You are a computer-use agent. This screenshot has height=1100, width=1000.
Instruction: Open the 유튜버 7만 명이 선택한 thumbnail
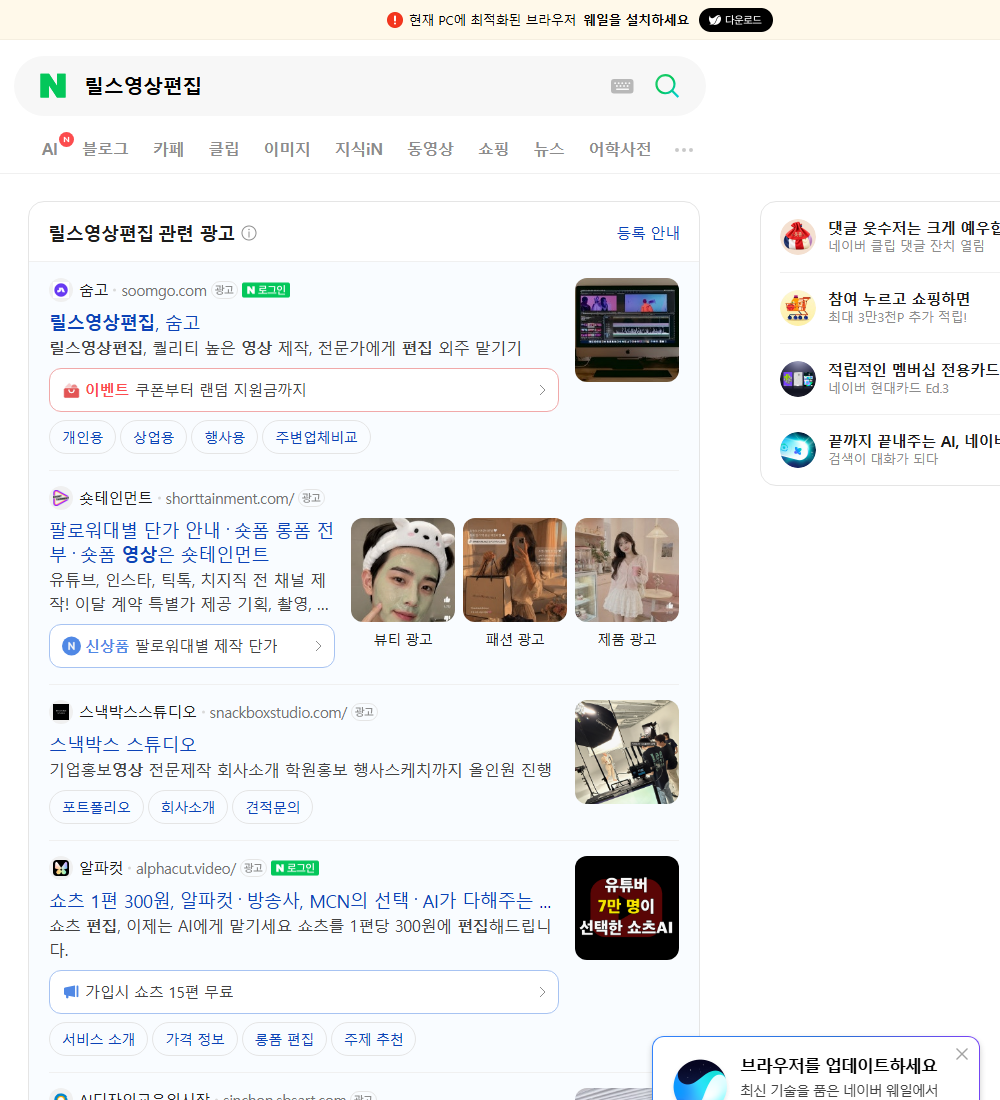click(x=627, y=908)
